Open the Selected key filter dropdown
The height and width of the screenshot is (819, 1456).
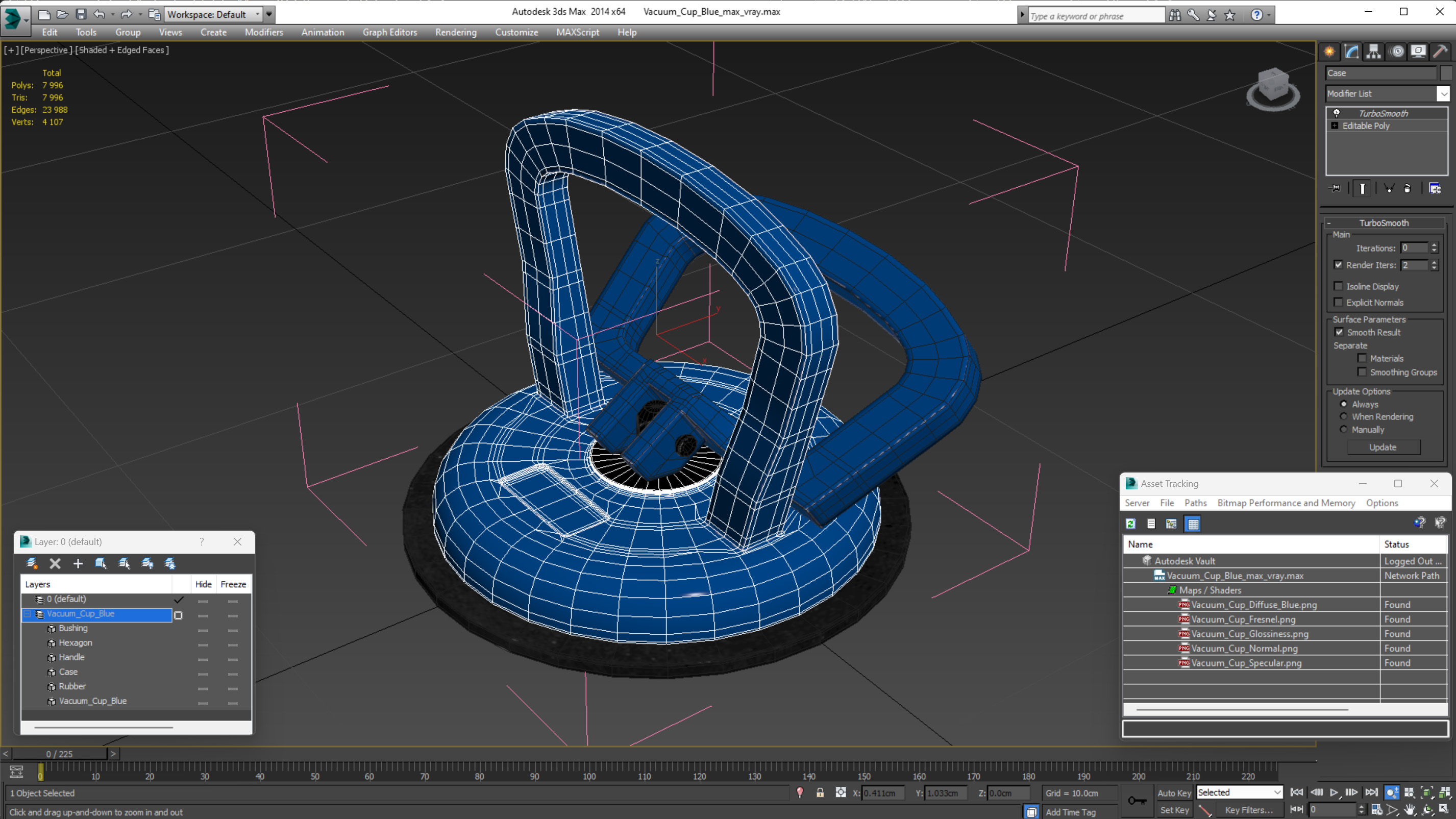(1240, 792)
